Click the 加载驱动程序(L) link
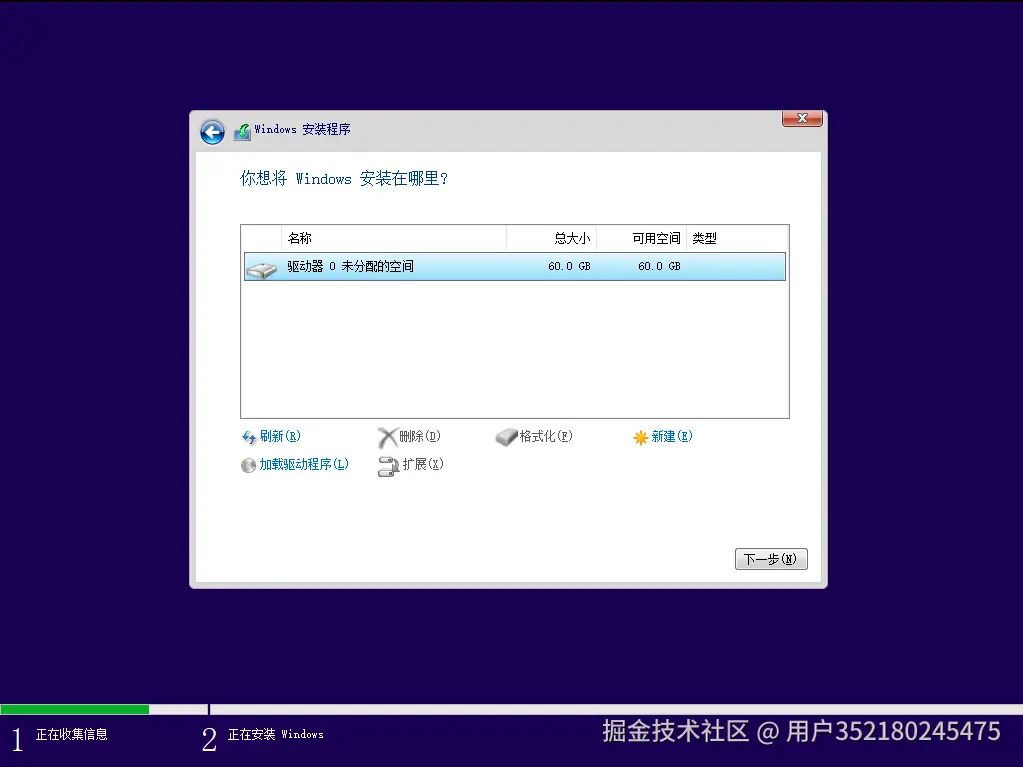 coord(304,464)
